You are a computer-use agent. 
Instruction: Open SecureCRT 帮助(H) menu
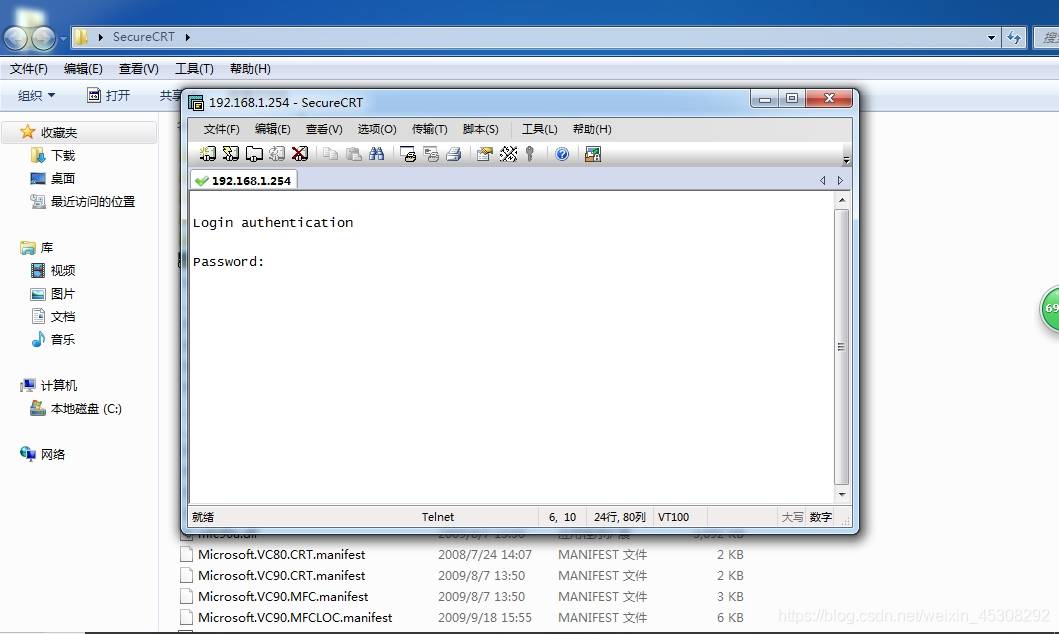592,129
